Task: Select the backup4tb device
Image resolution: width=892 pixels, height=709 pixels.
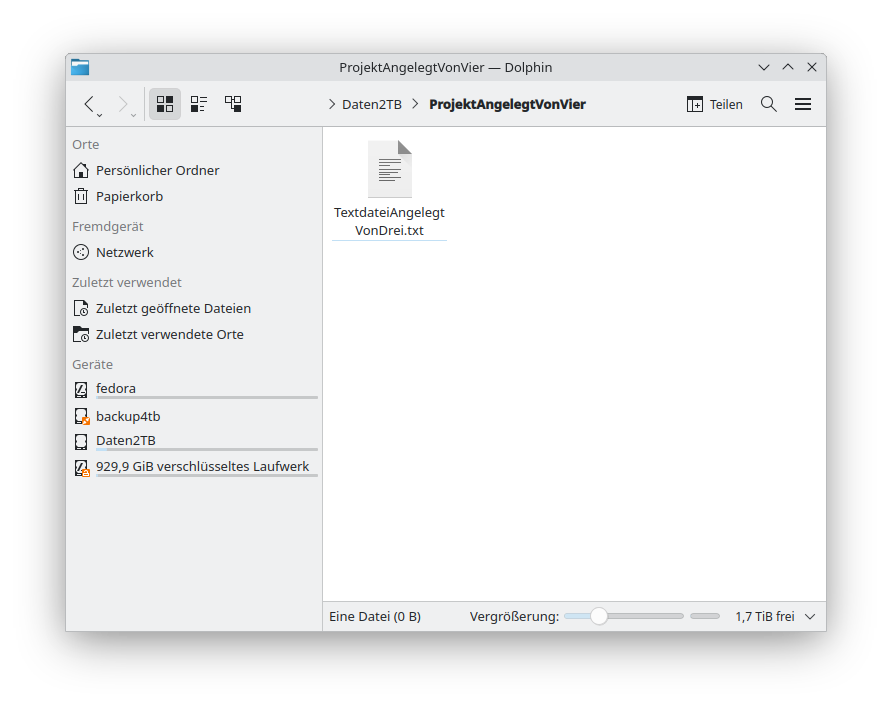Action: (194, 417)
